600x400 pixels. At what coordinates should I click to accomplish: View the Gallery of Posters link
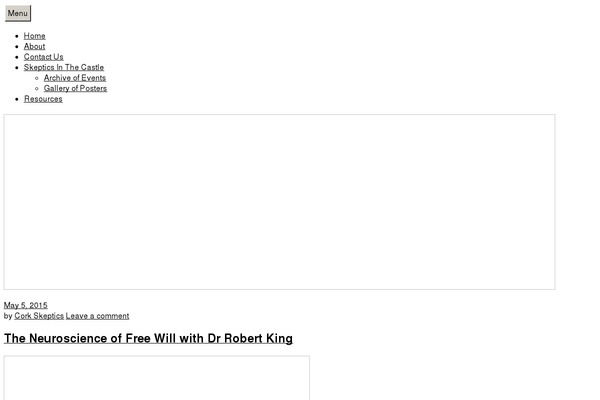[x=76, y=88]
